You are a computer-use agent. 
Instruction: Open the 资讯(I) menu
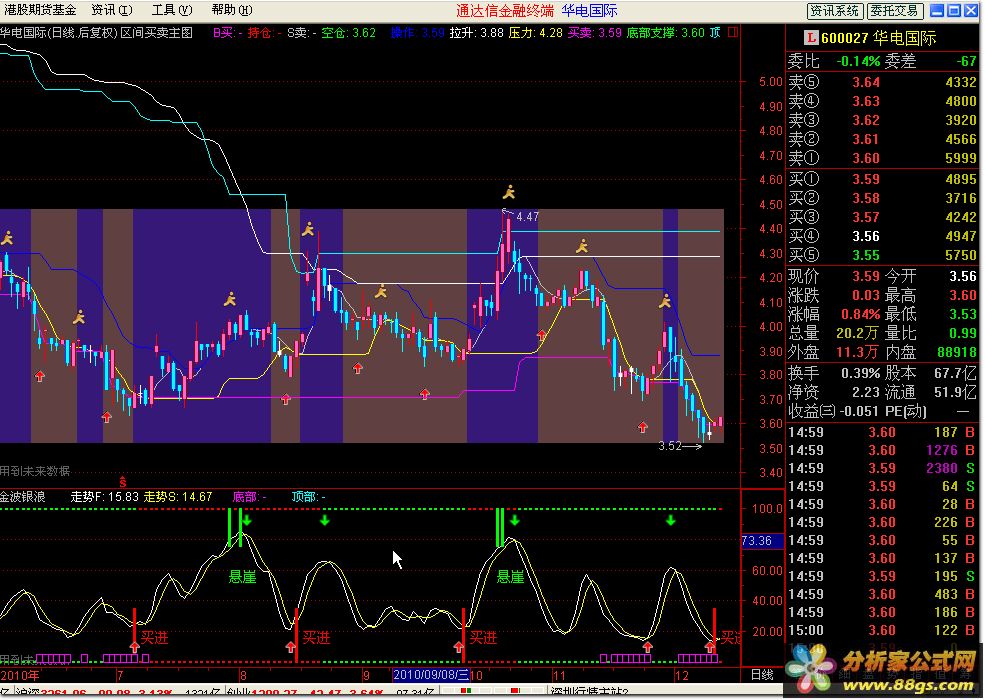[x=112, y=10]
